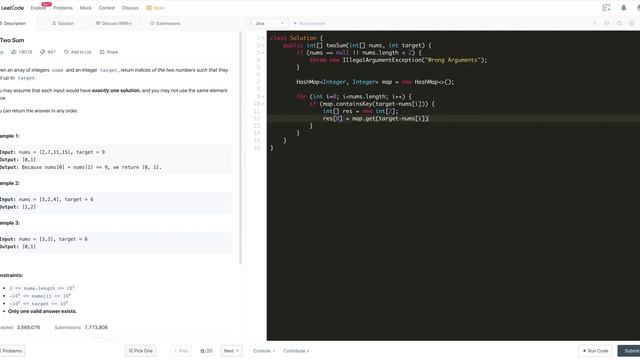Open the Explore menu item
This screenshot has width=640, height=360.
38,8
